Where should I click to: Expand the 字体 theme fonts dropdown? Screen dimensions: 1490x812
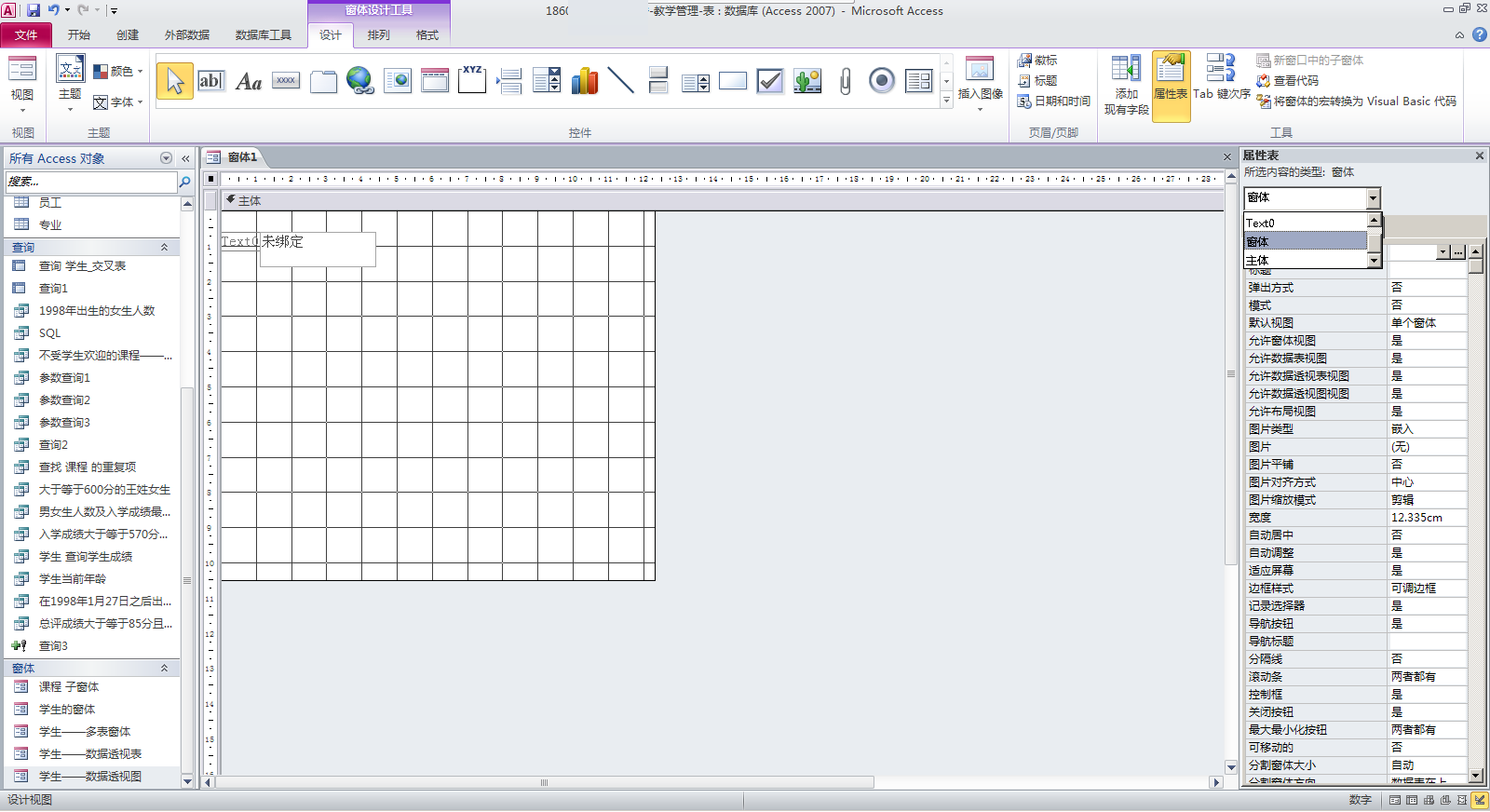pyautogui.click(x=117, y=102)
